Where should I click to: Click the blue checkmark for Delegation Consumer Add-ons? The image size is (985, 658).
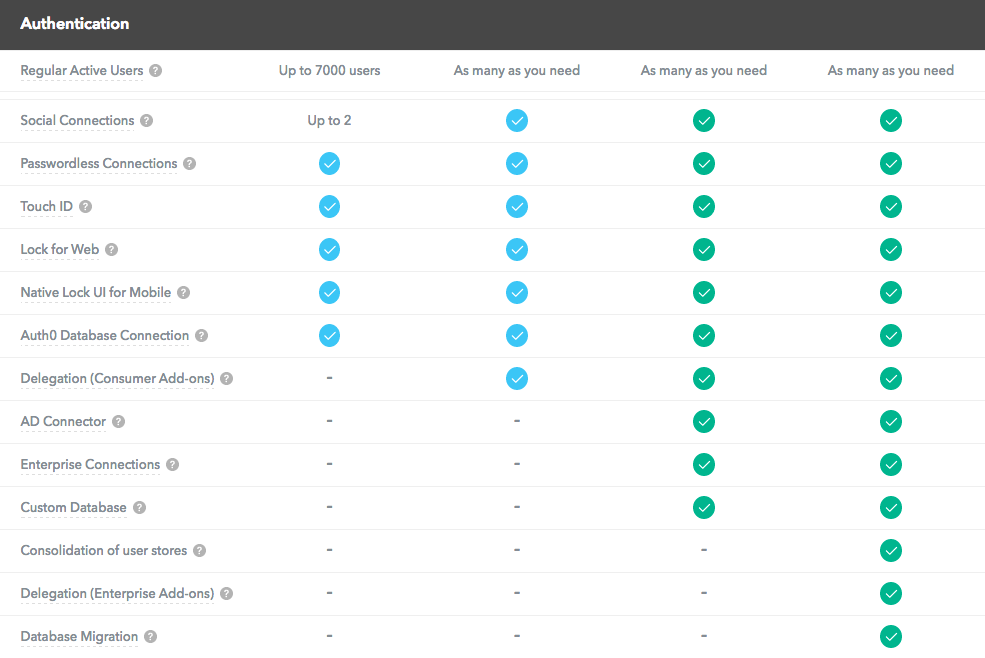(x=517, y=379)
